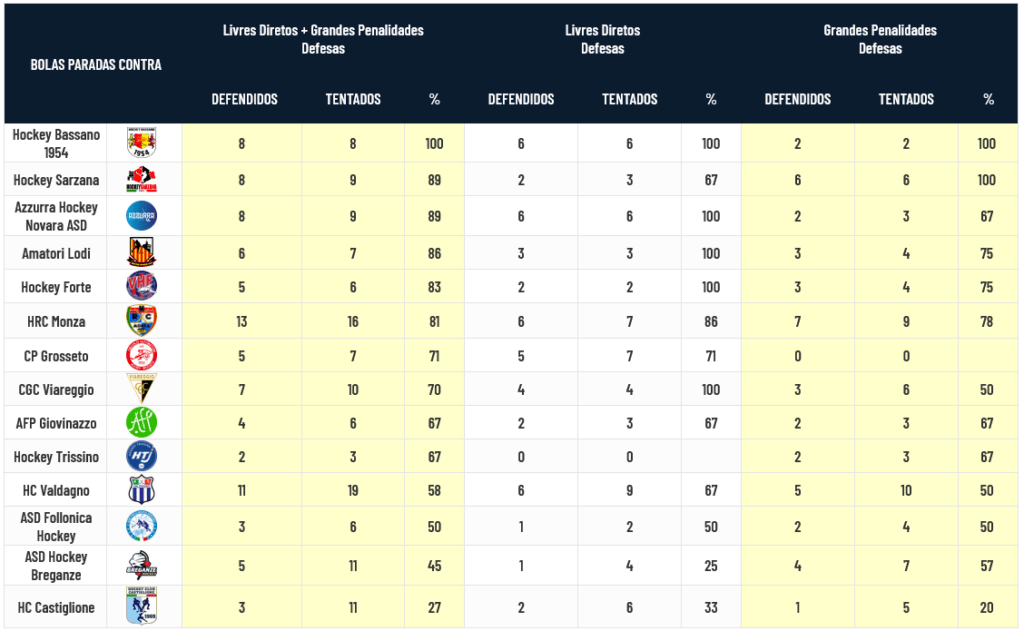Viewport: 1024px width, 631px height.
Task: Sort by the first DEFENDIDOS column header
Action: pyautogui.click(x=244, y=99)
